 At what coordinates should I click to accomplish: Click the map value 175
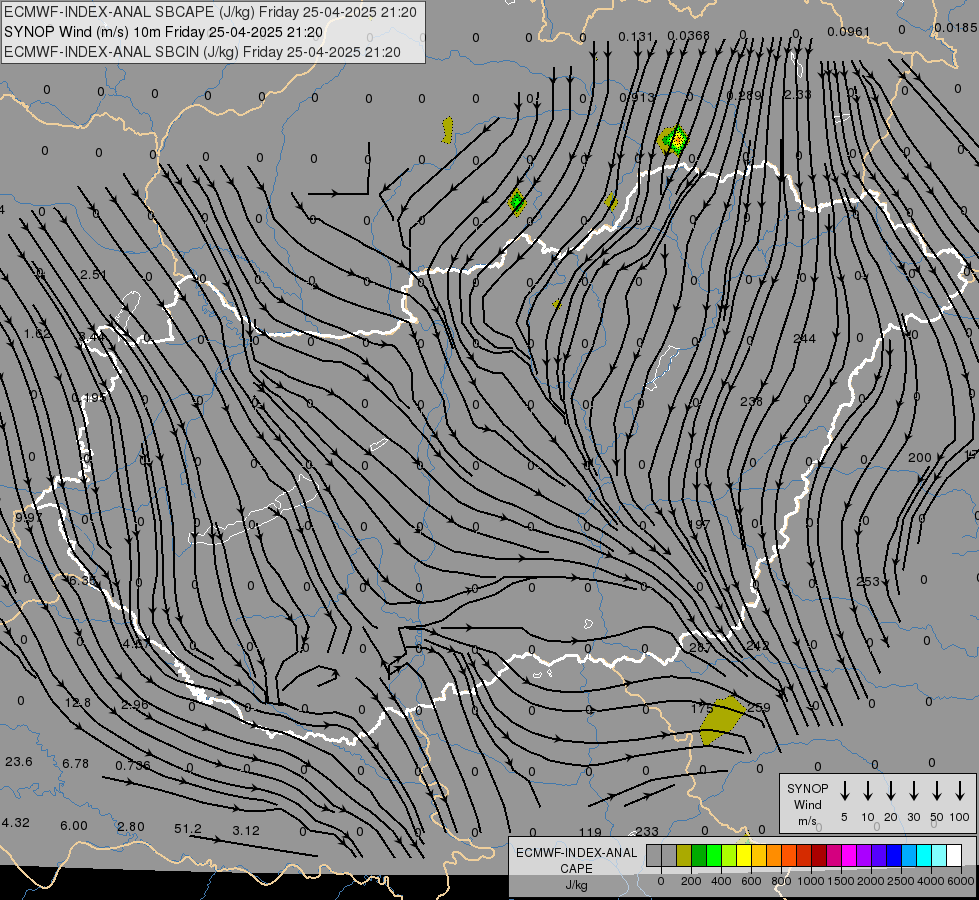click(x=702, y=709)
